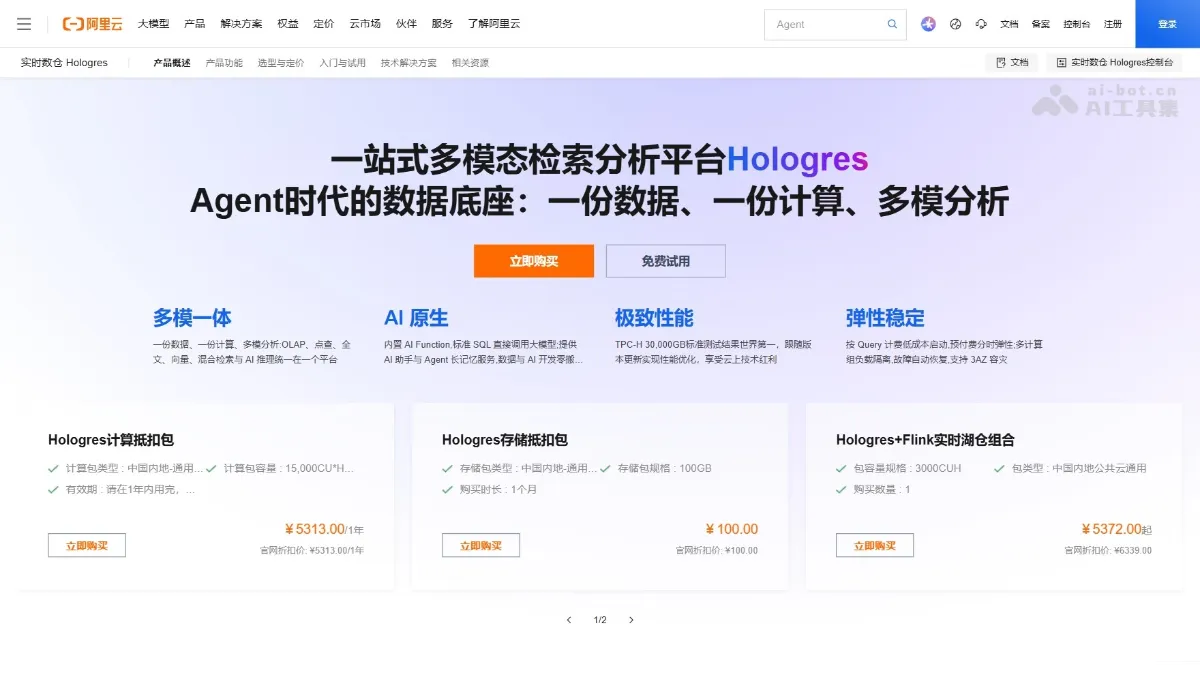Click 多模一体 feature heading

[x=192, y=318]
